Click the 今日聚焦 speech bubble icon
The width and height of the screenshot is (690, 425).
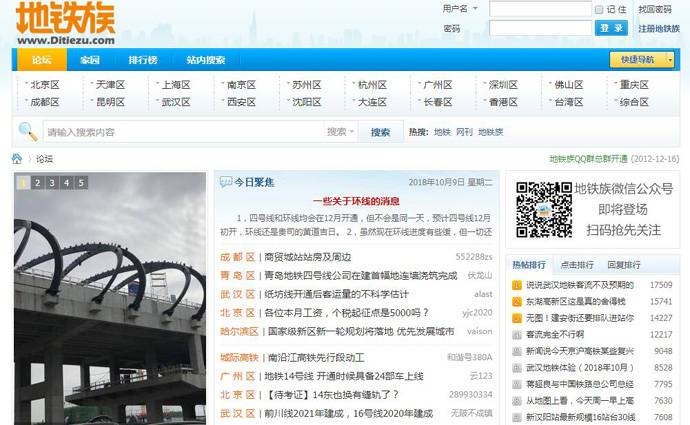225,182
